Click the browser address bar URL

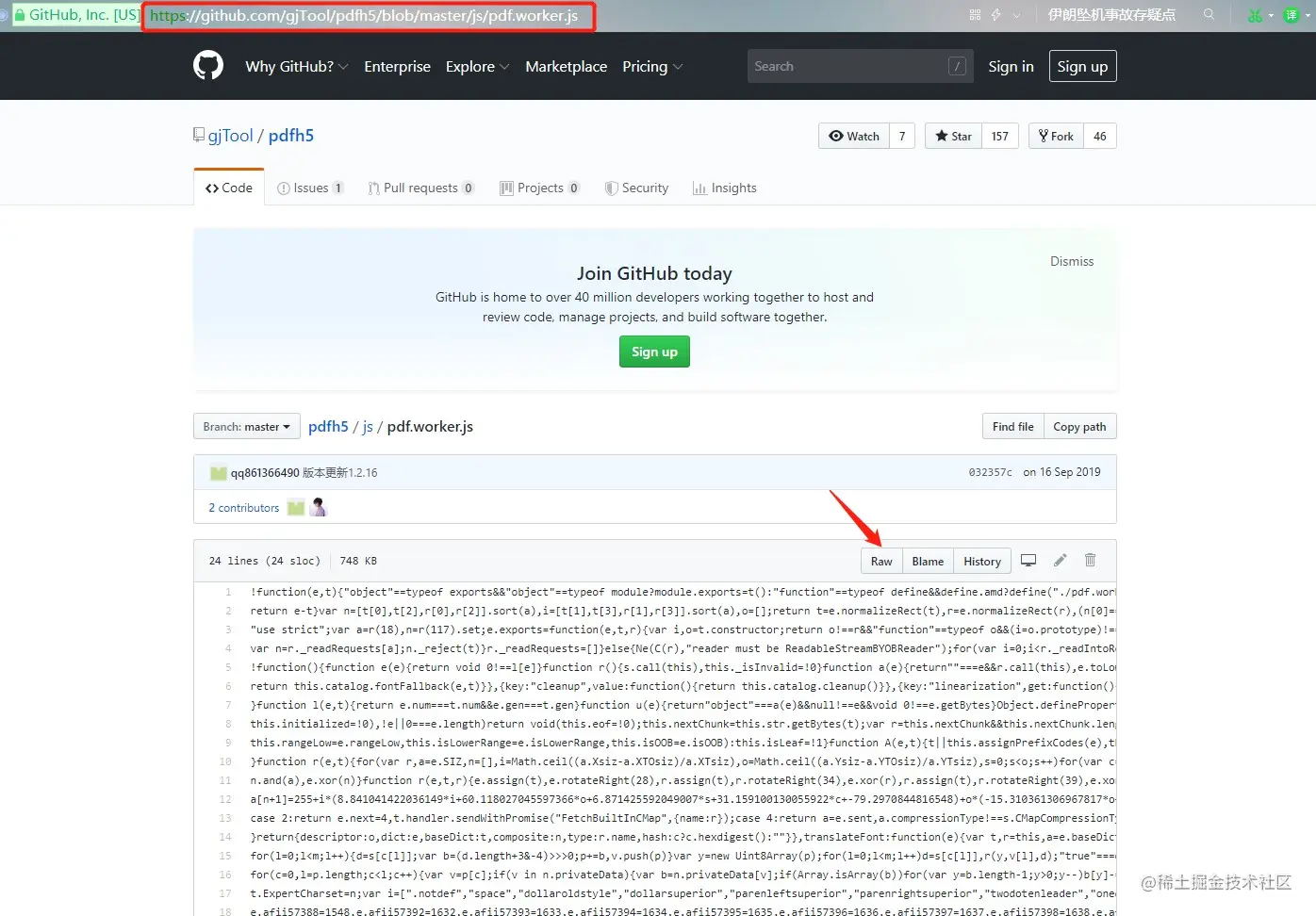(x=364, y=16)
